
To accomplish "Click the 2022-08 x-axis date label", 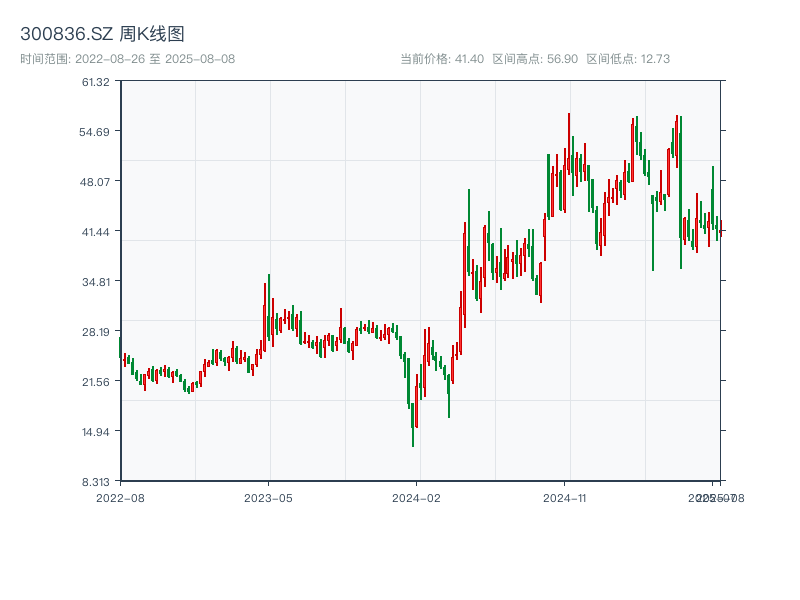I will (120, 497).
